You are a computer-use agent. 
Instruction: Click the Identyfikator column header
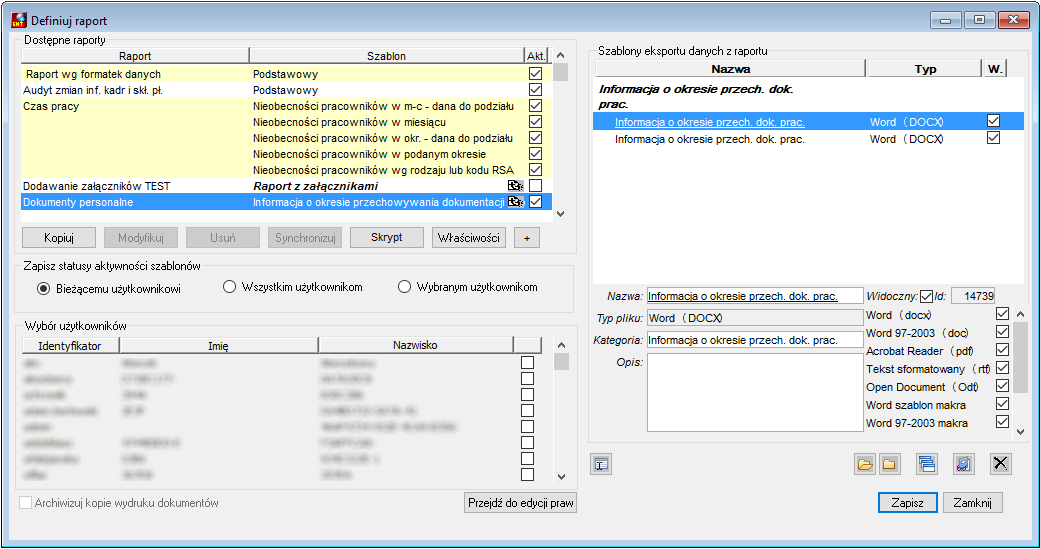coord(70,345)
